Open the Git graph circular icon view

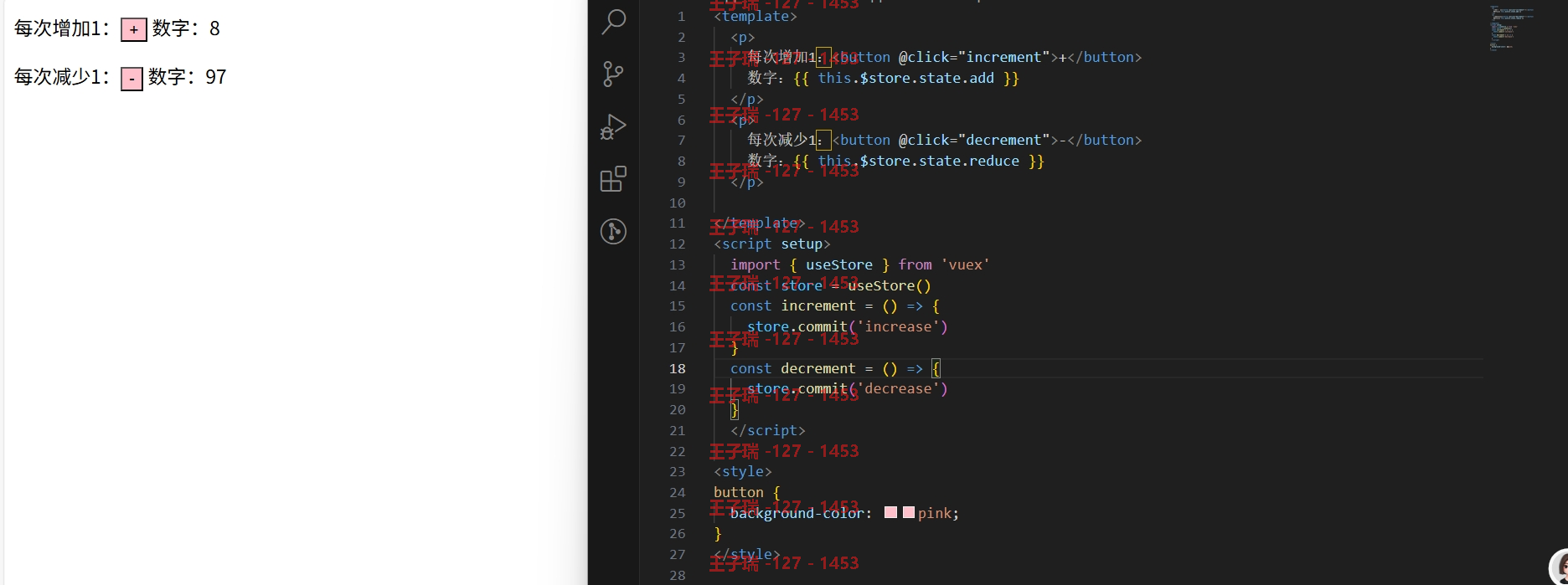[x=614, y=231]
